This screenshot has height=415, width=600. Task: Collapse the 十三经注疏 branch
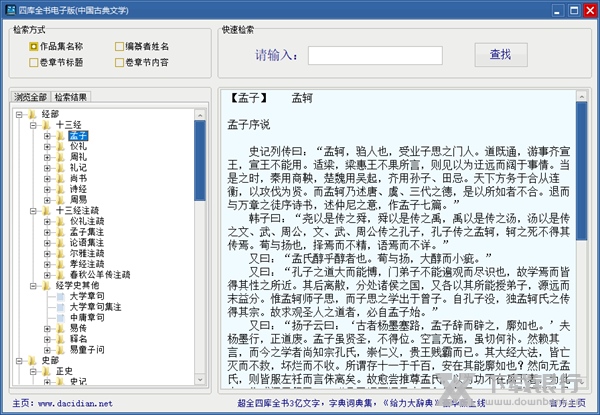pos(33,210)
